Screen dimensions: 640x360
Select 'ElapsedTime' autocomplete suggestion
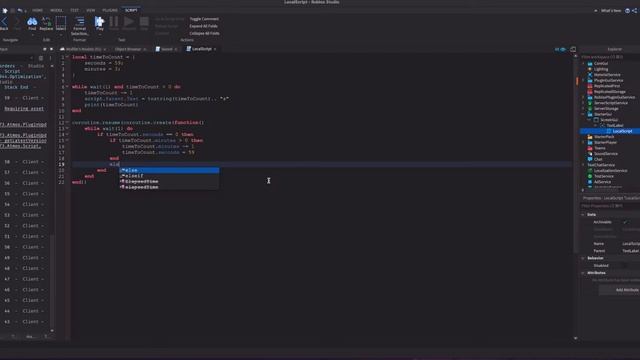169,181
